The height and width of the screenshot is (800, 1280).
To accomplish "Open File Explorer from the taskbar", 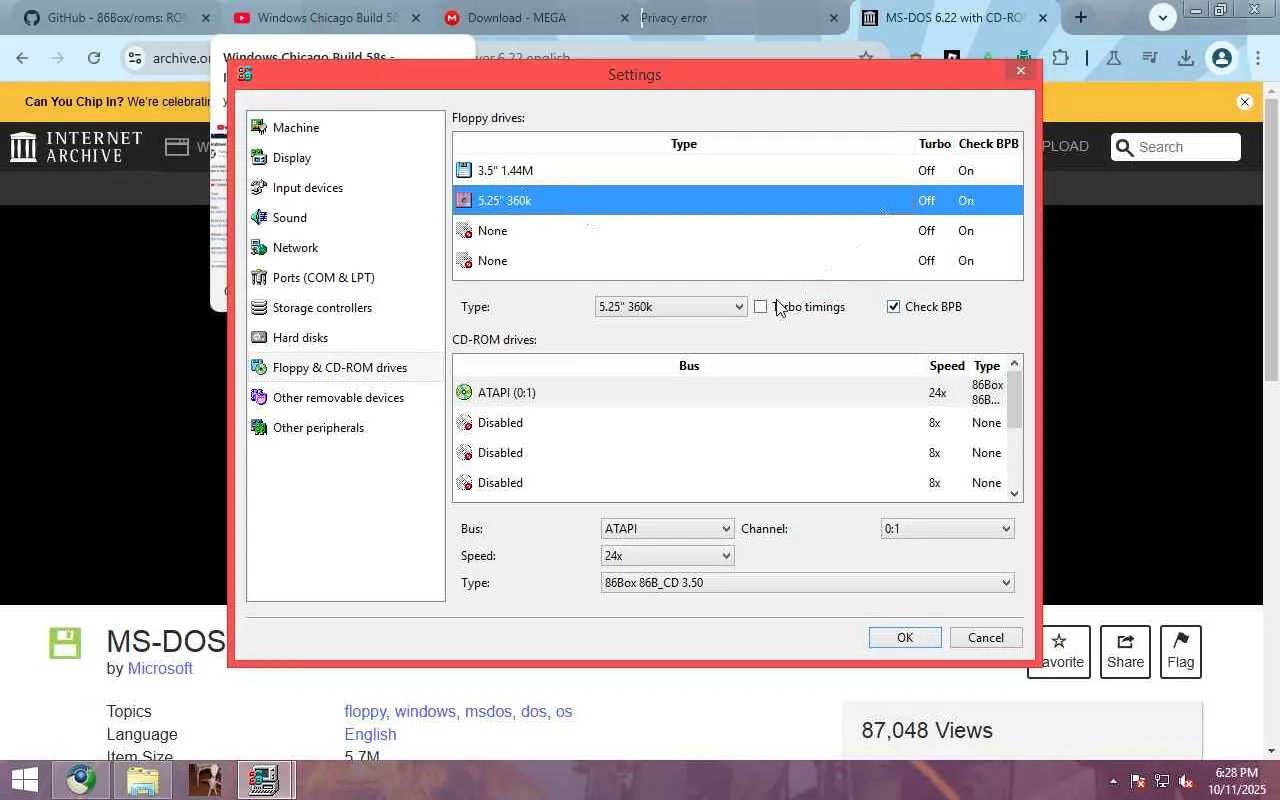I will click(x=143, y=780).
